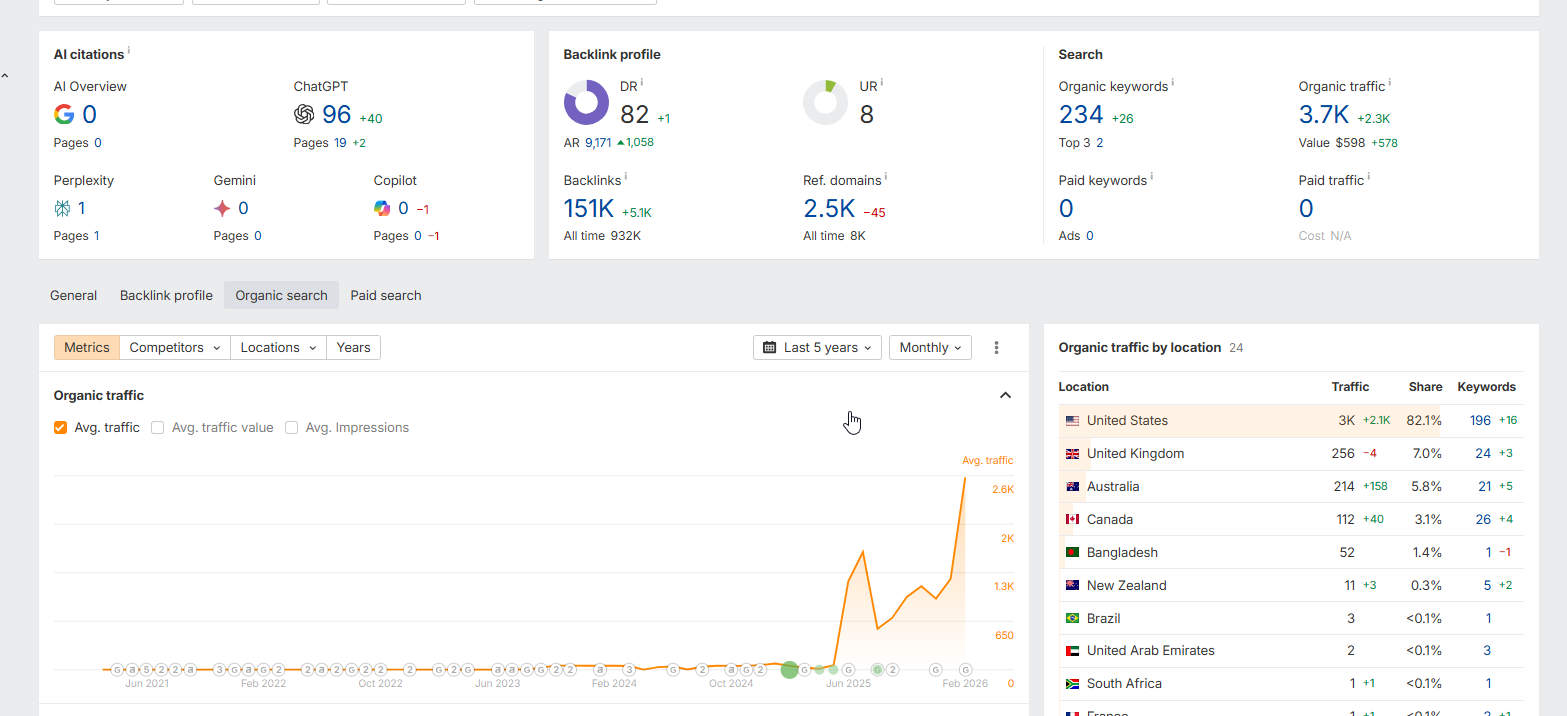Uncheck the Avg. traffic checkbox
Image resolution: width=1567 pixels, height=716 pixels.
60,428
